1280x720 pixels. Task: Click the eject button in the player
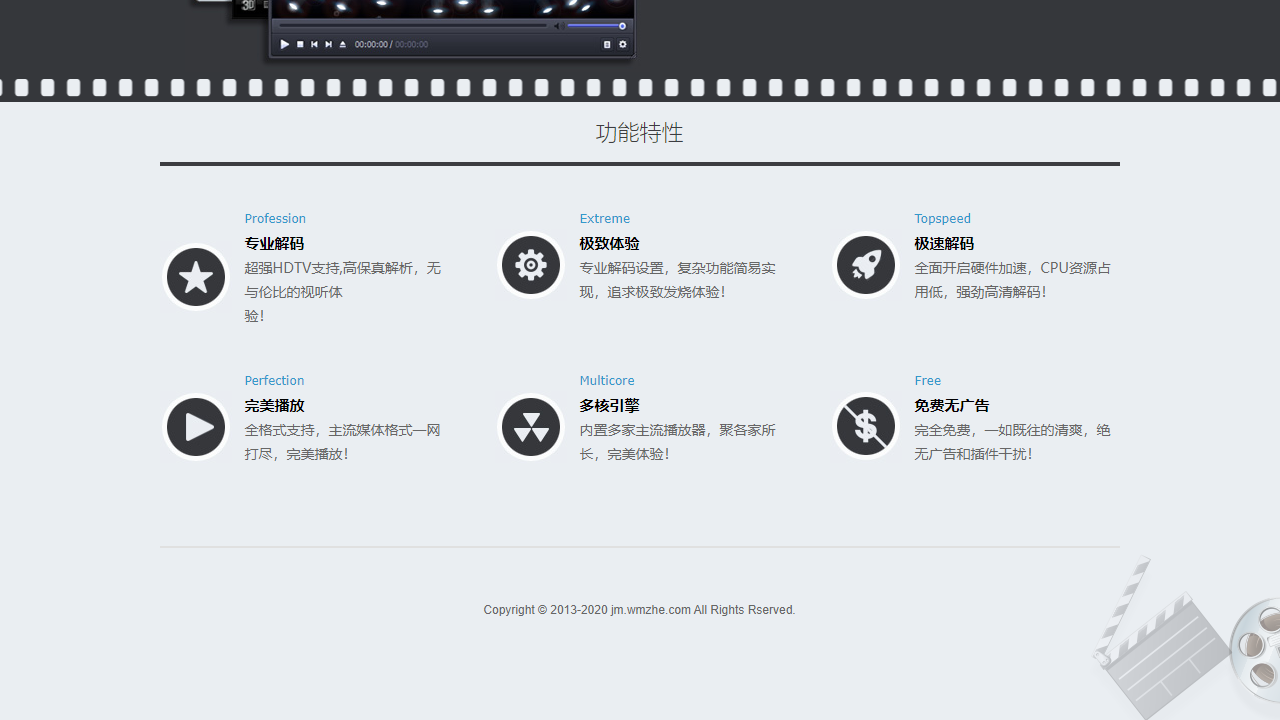[343, 44]
